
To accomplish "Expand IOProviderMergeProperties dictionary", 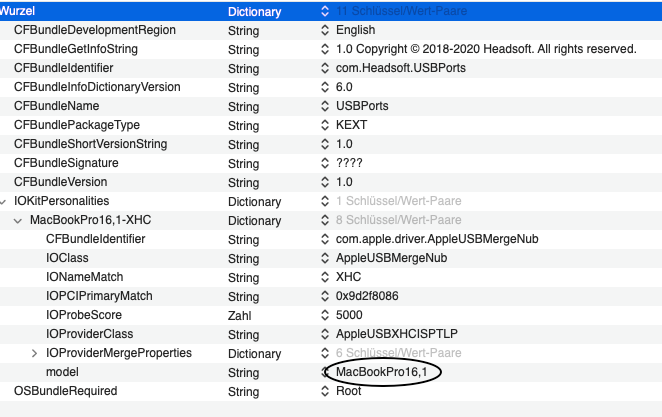I will [x=34, y=353].
